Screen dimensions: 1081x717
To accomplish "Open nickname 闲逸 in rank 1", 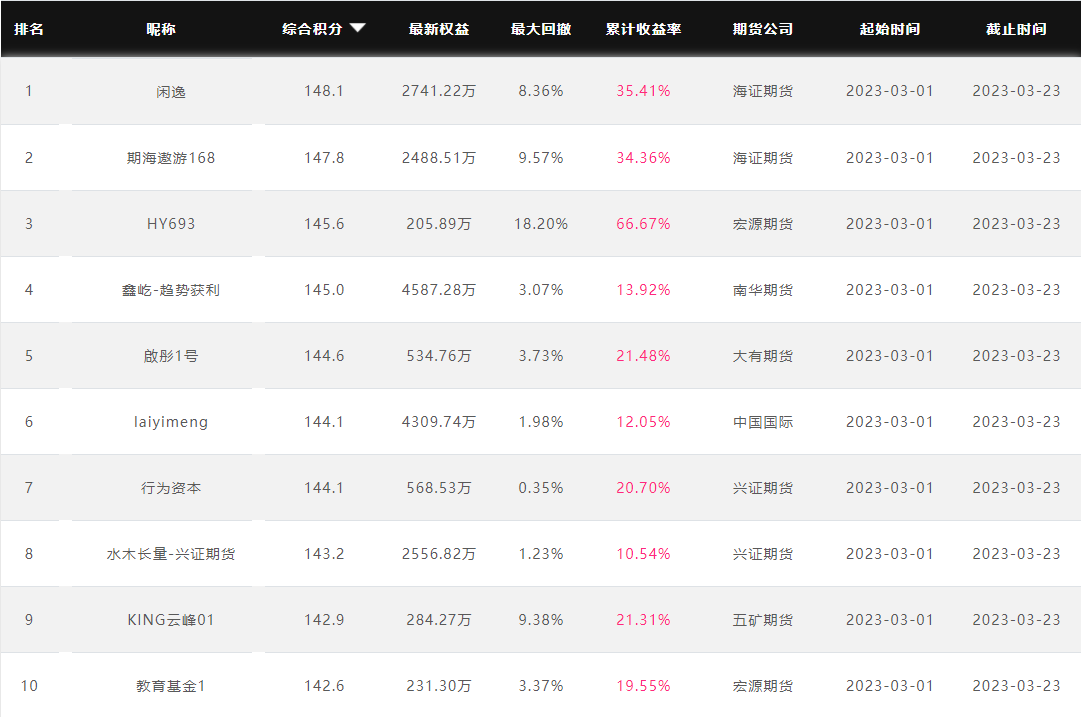I will tap(171, 92).
